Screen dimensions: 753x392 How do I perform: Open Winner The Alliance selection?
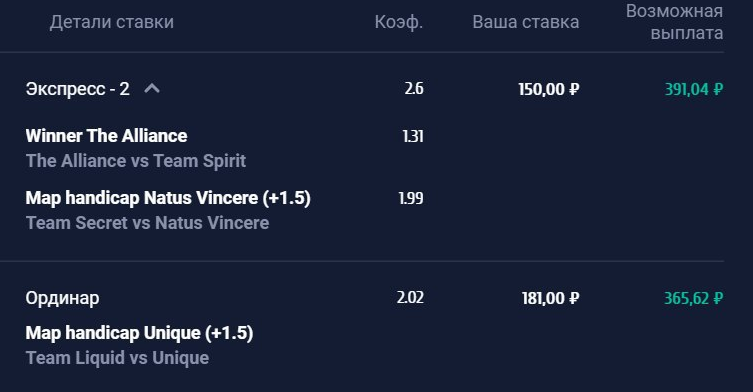click(x=107, y=136)
